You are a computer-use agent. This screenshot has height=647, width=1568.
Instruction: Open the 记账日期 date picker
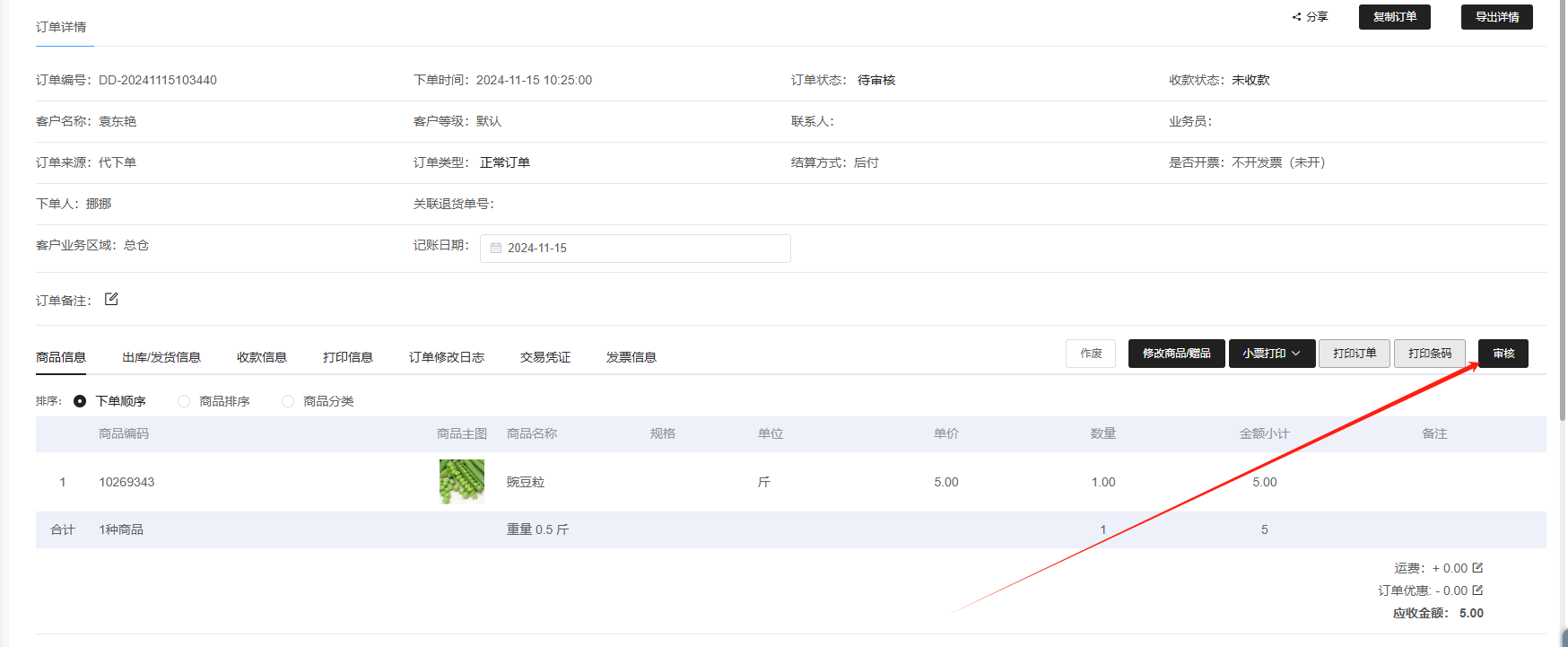[x=635, y=249]
